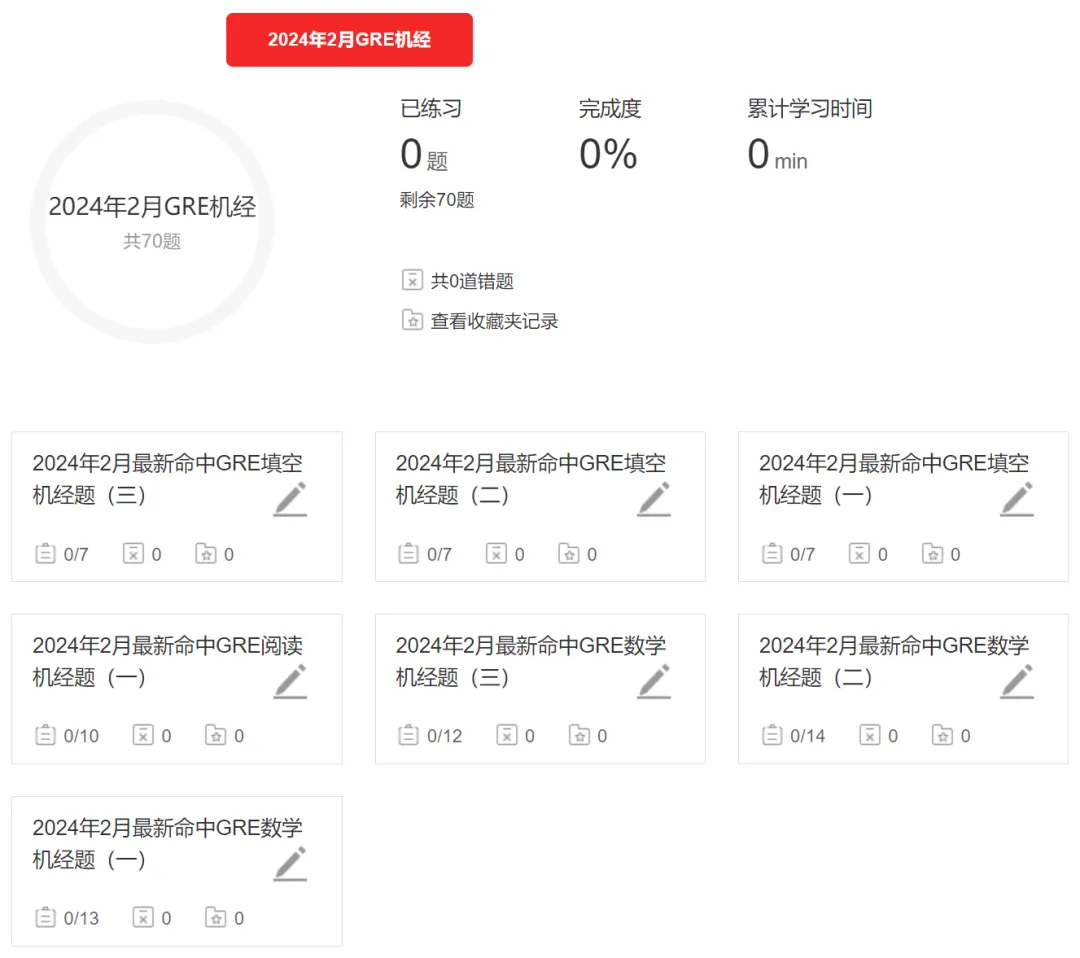Click clipboard progress icon on 填空机经题（一）card
This screenshot has height=958, width=1080.
click(x=771, y=554)
